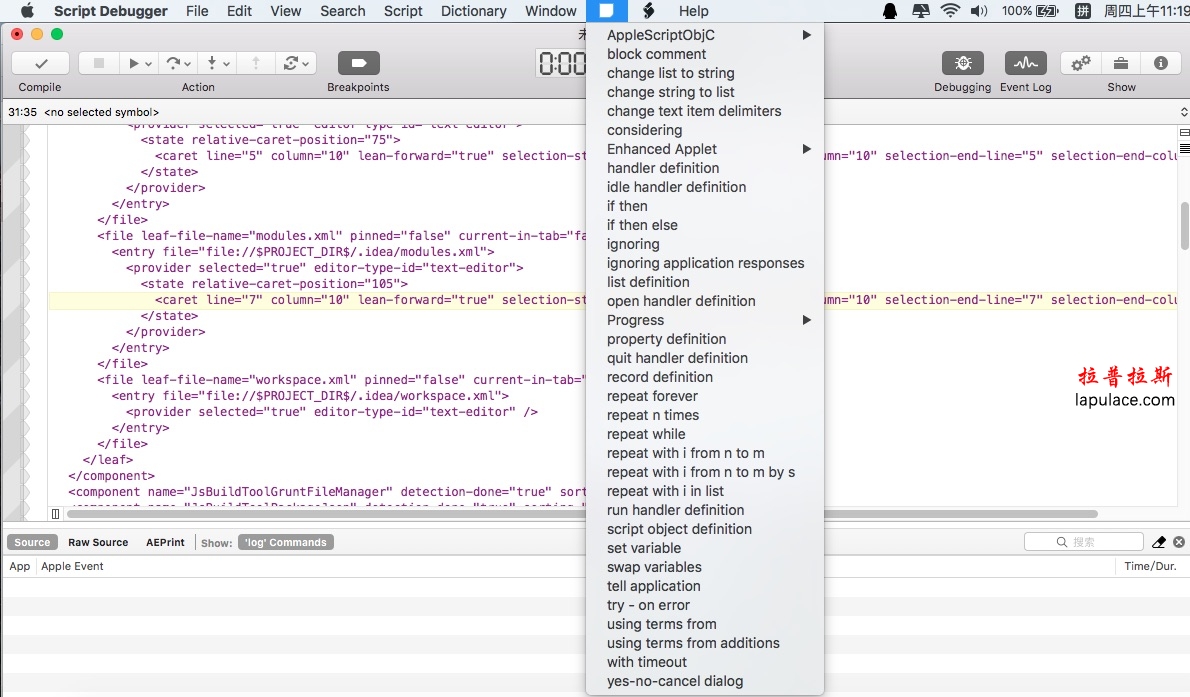The height and width of the screenshot is (697, 1190).
Task: Open the '<no selected symbol>' symbol popup
Action: 102,112
